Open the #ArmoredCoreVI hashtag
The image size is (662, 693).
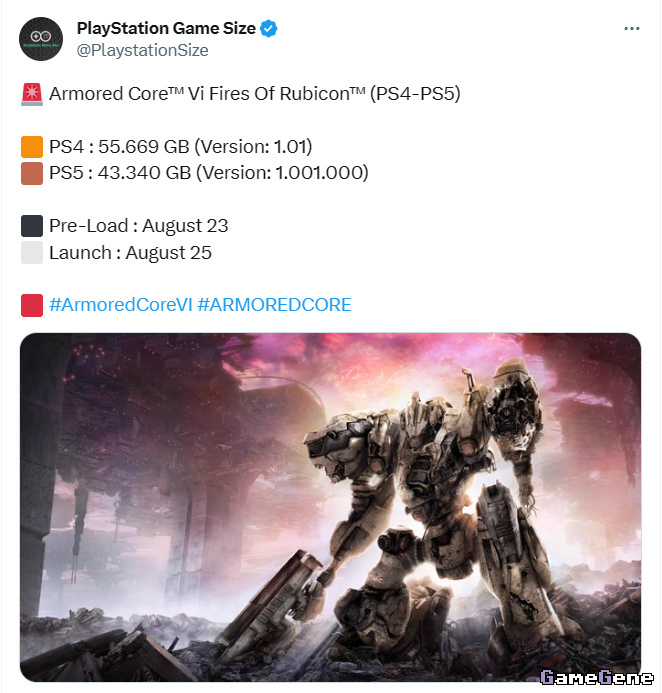(121, 305)
